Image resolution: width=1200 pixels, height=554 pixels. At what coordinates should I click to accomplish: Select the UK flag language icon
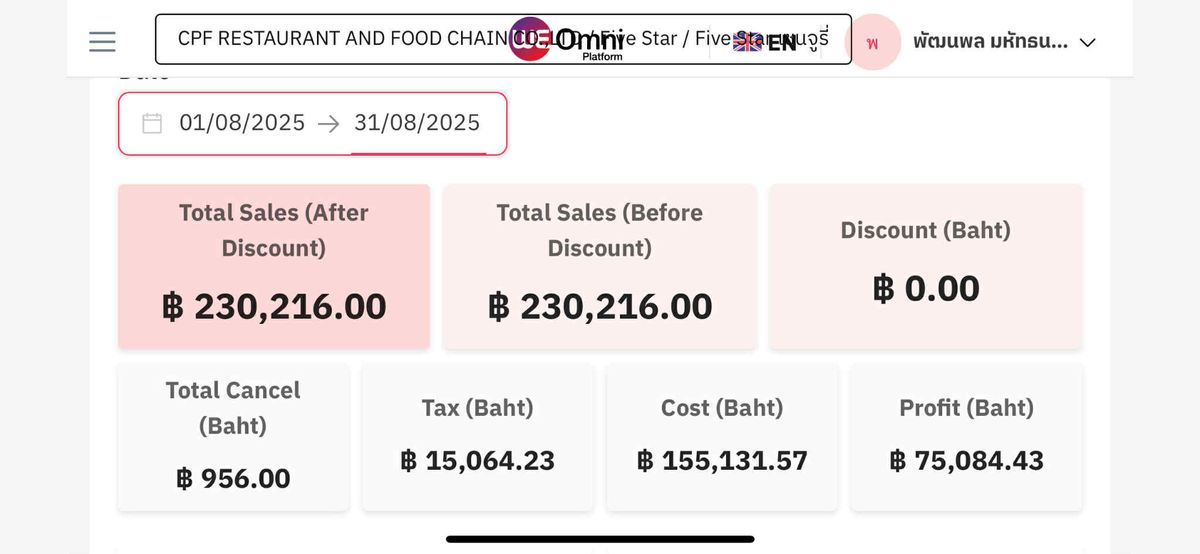[x=747, y=42]
